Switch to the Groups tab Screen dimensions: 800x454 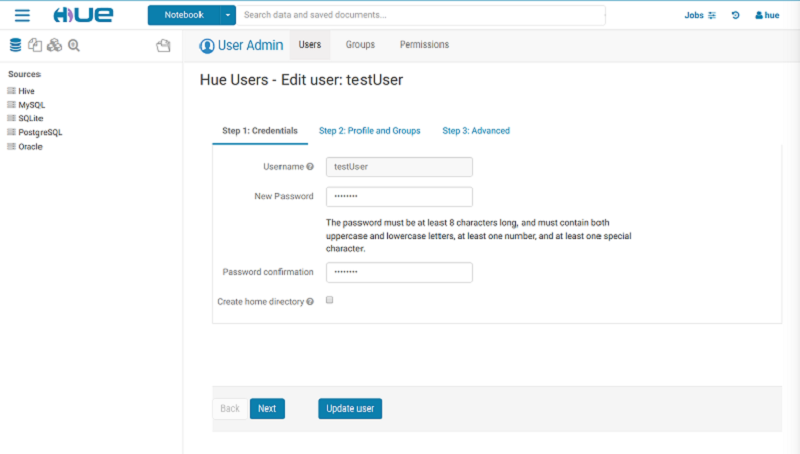360,45
